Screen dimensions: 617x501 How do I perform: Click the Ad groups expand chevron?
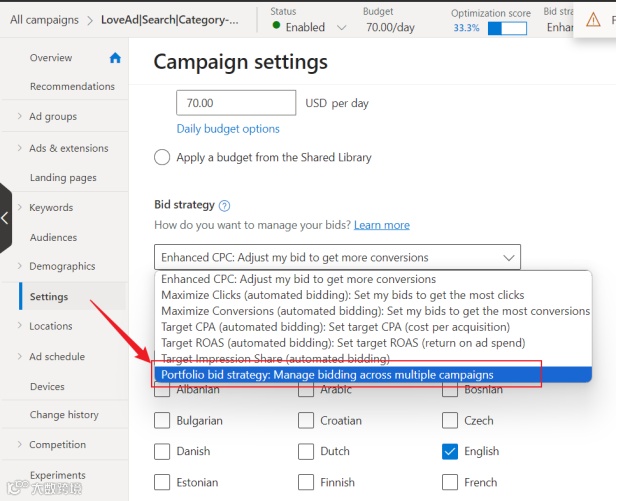(19, 117)
